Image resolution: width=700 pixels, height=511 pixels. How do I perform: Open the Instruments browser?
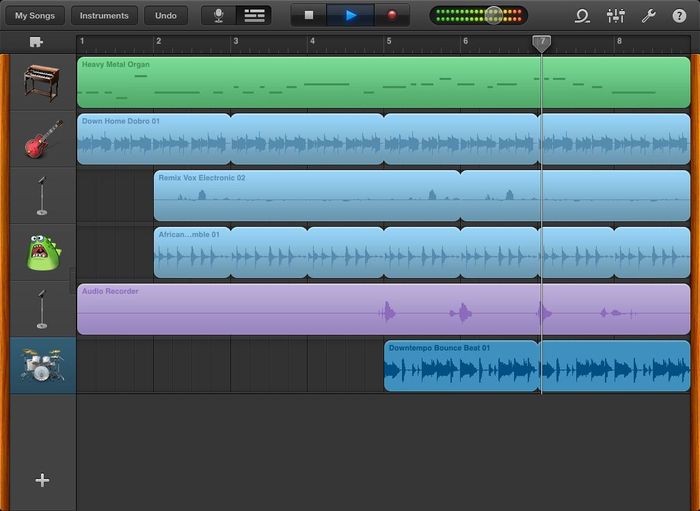[104, 16]
